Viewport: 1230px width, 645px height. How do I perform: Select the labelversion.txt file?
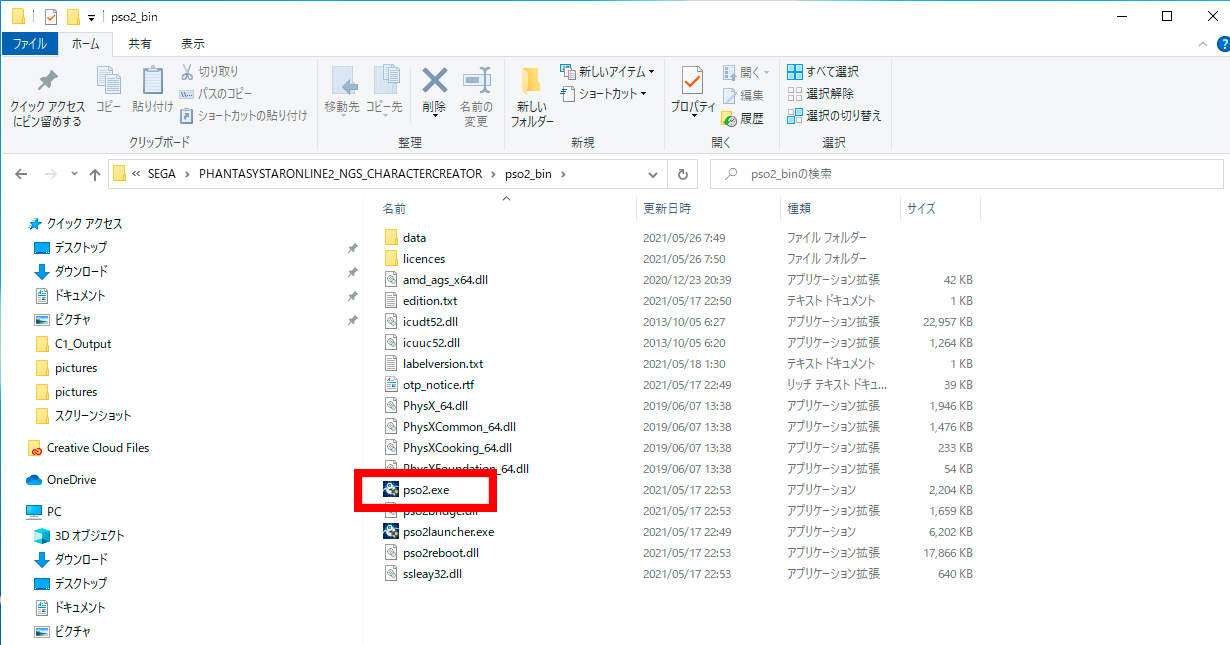pyautogui.click(x=443, y=364)
